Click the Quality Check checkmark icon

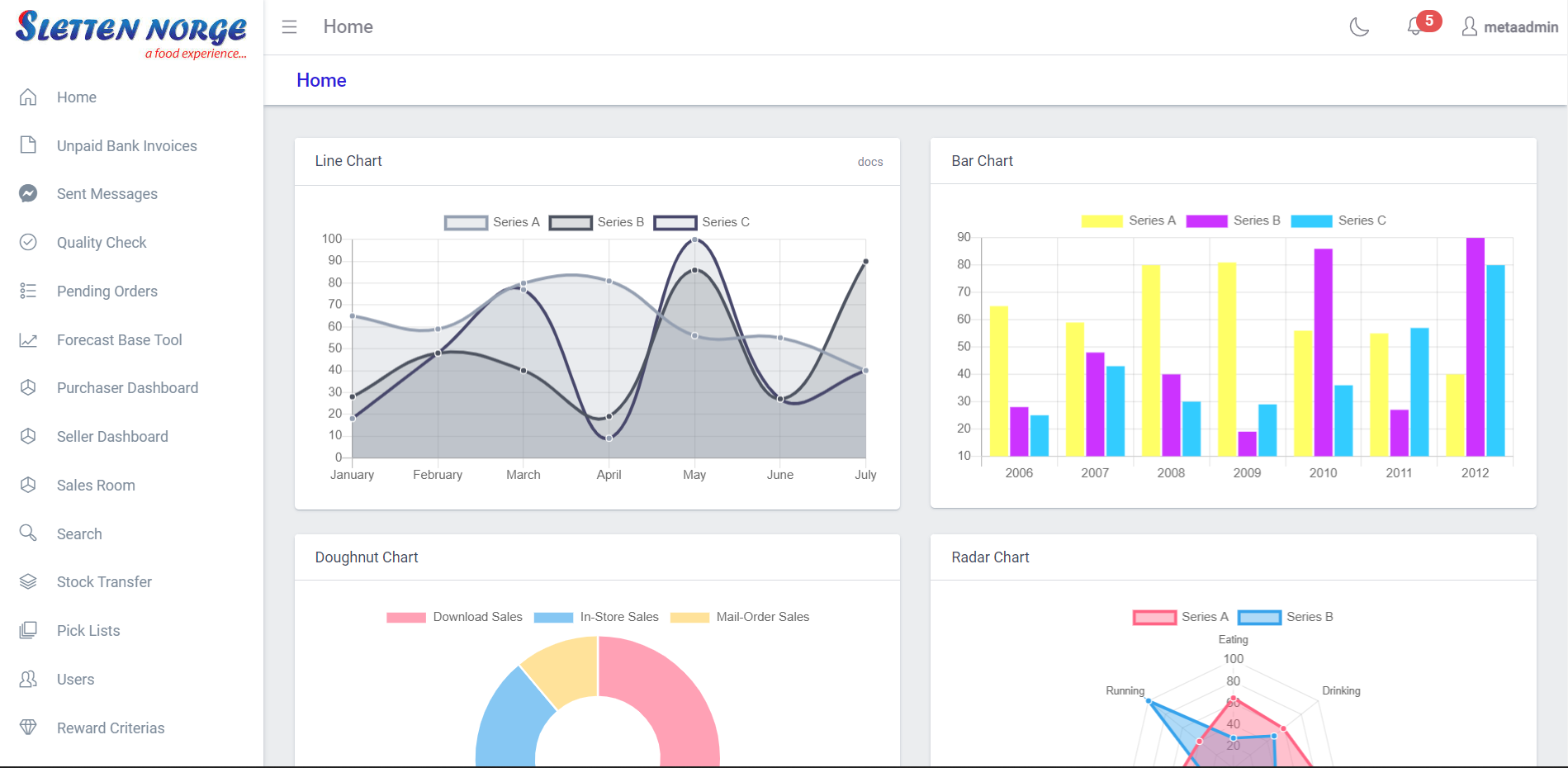point(28,242)
